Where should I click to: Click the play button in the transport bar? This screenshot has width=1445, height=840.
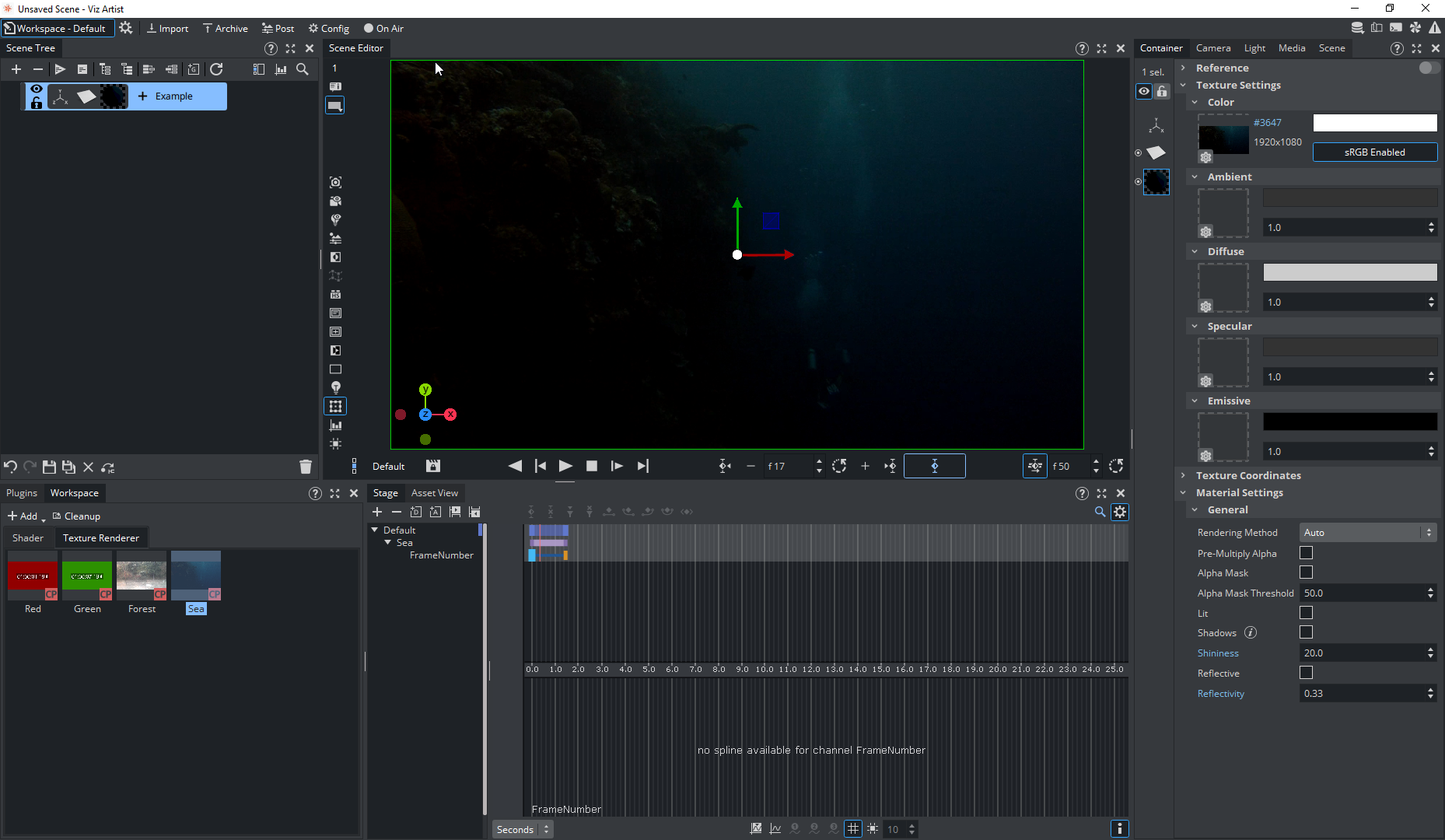(x=565, y=466)
